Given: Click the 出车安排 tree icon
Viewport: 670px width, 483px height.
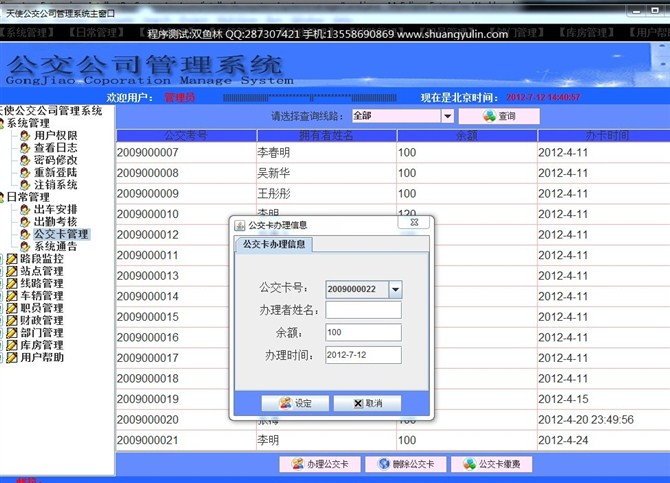Looking at the screenshot, I should pyautogui.click(x=25, y=209).
